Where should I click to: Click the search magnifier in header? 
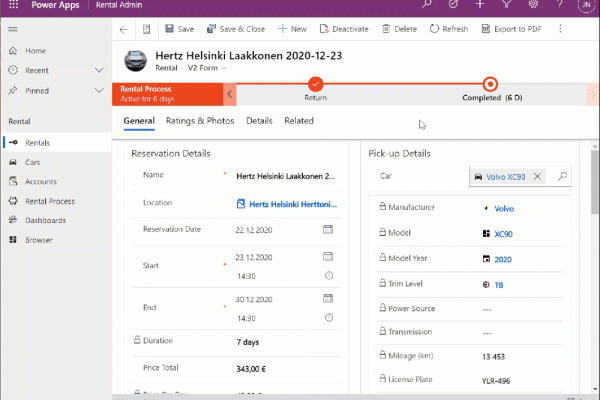427,5
